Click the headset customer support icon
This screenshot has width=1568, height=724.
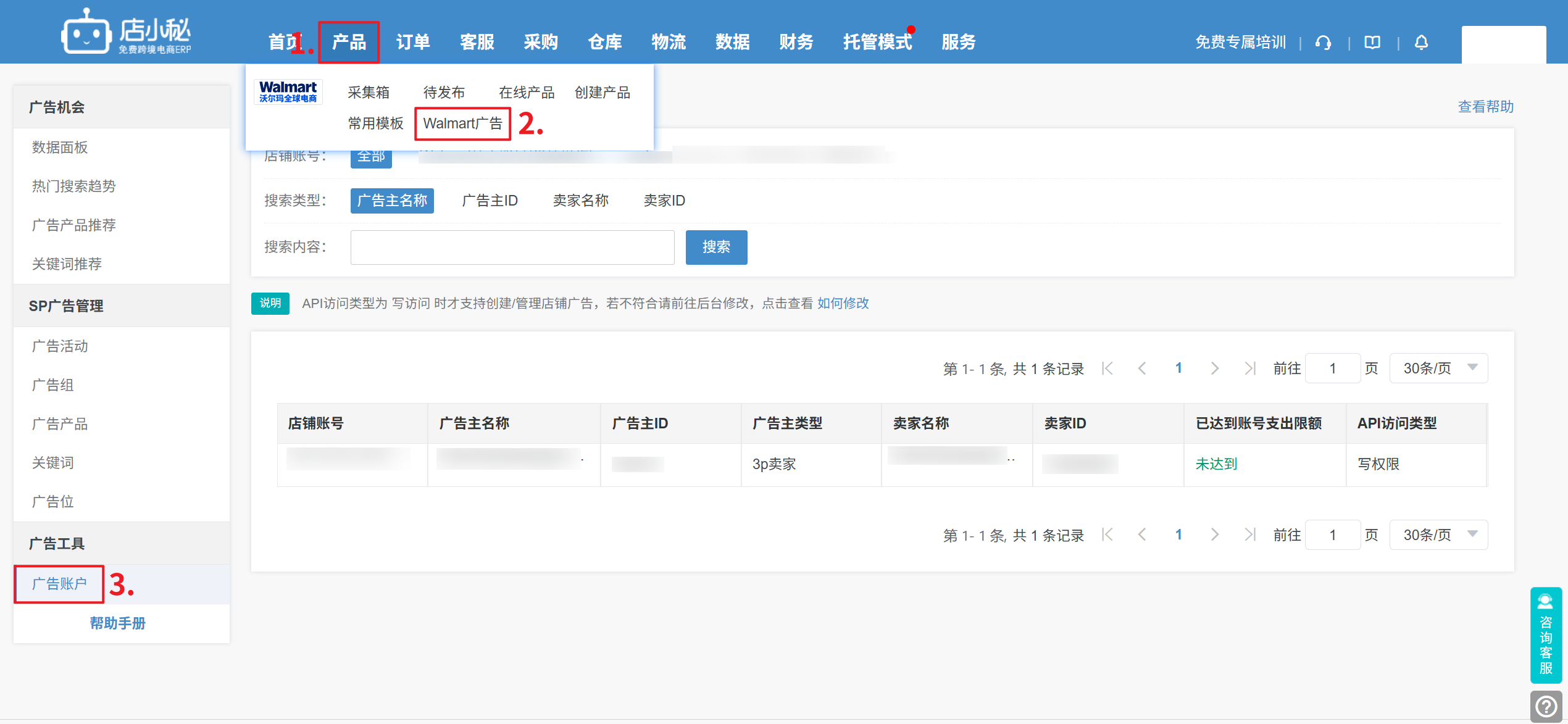tap(1323, 43)
